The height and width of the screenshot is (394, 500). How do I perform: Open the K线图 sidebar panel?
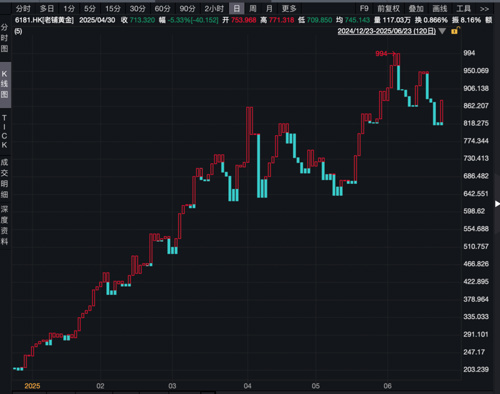(5, 84)
